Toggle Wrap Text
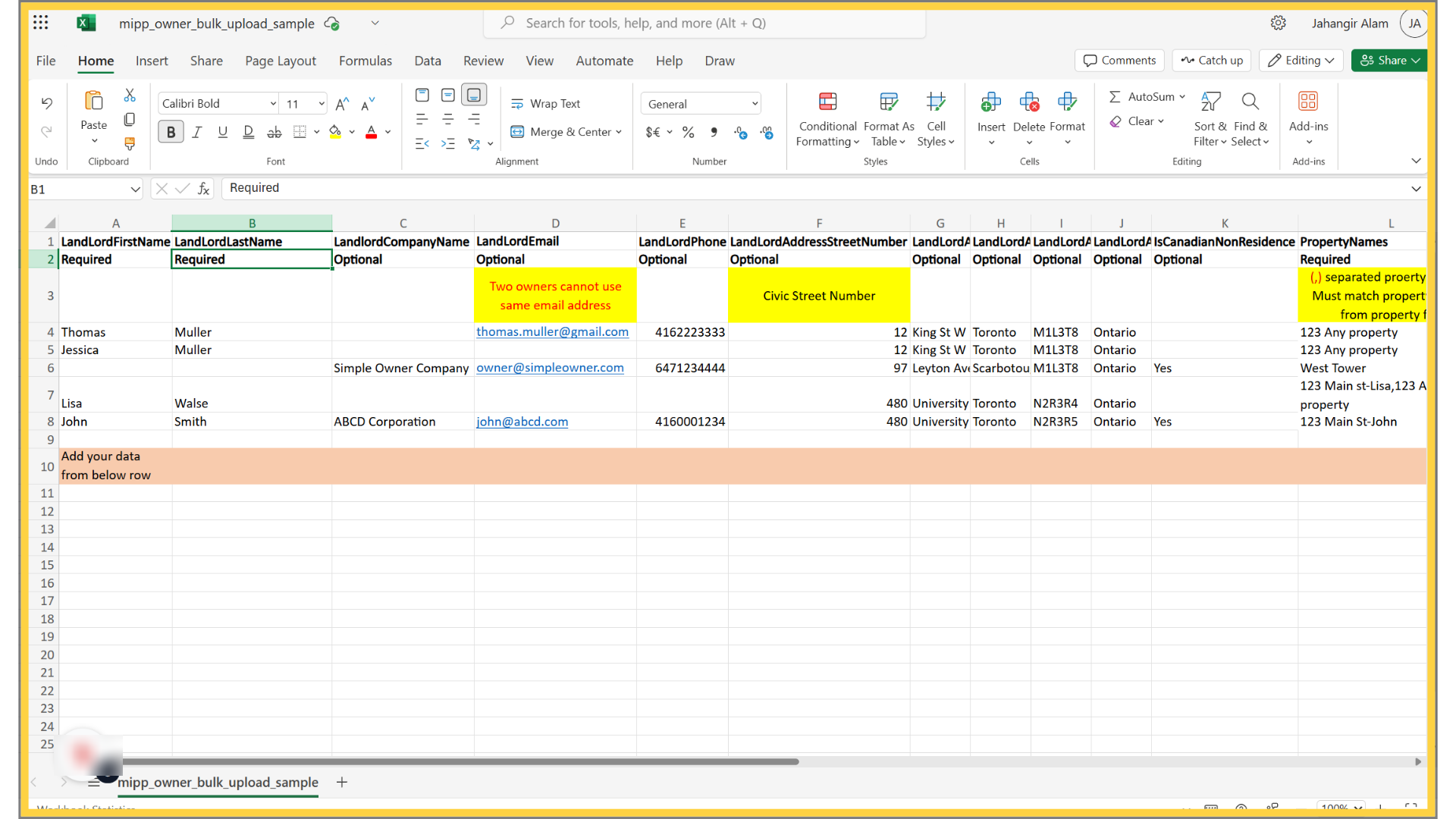 tap(545, 104)
